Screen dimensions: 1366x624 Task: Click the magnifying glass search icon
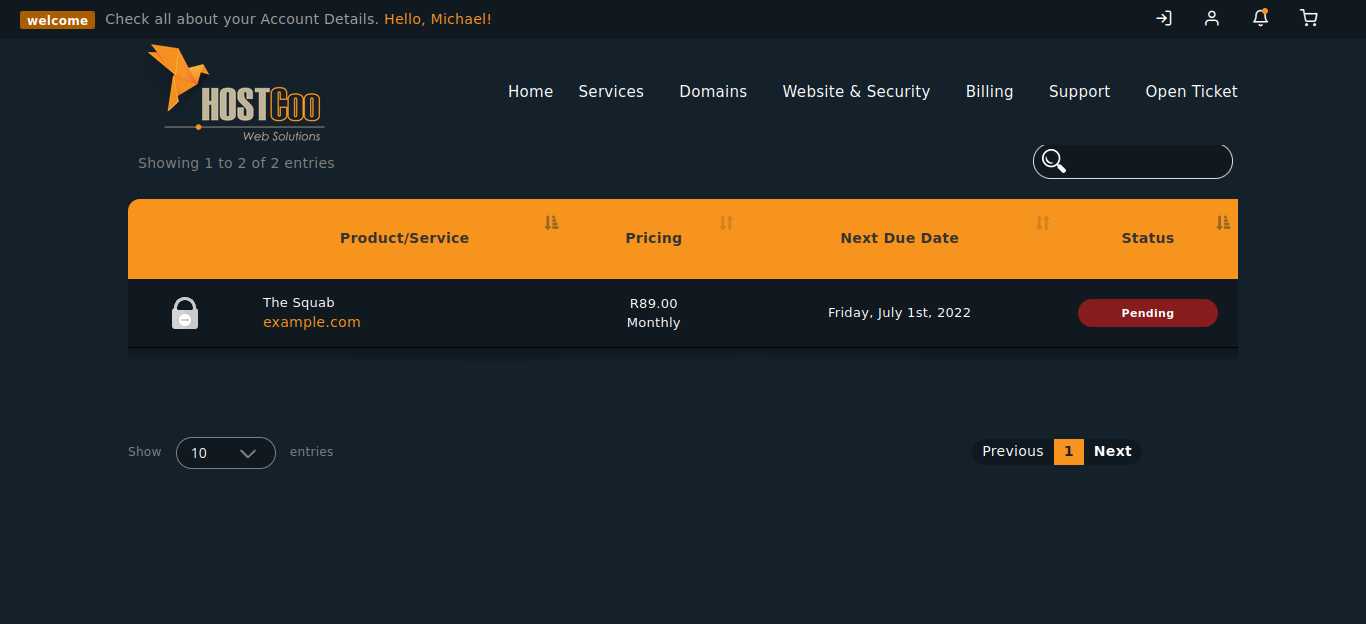click(x=1053, y=160)
